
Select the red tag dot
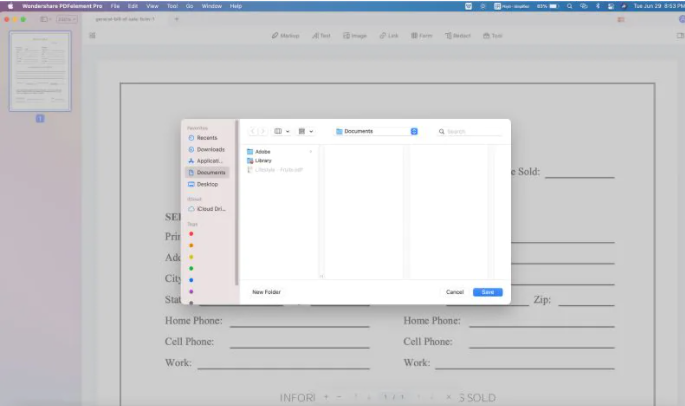(x=191, y=234)
